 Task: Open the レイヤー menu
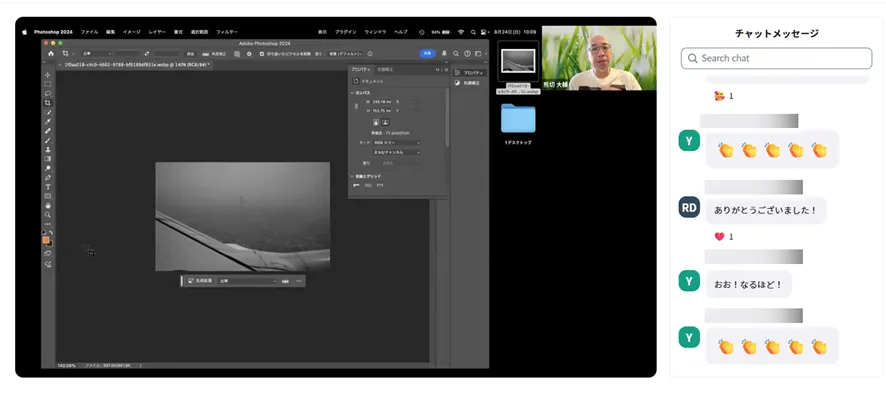click(157, 32)
